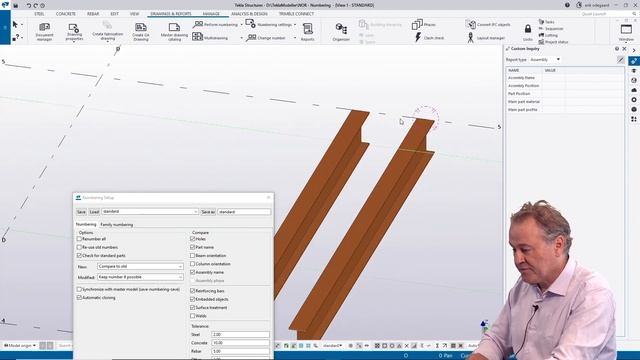Open the Modified 'Keep number if possible' dropdown
Screen dimensions: 640x360
(x=140, y=277)
